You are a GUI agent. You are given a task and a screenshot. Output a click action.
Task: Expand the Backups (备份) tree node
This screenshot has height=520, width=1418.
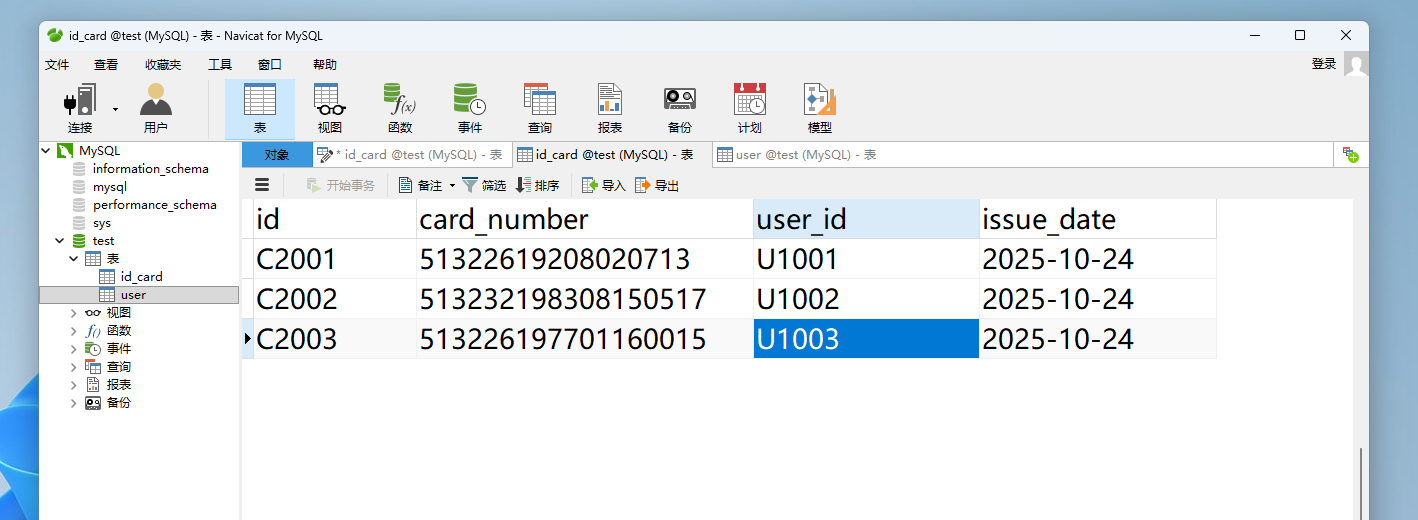[x=74, y=403]
